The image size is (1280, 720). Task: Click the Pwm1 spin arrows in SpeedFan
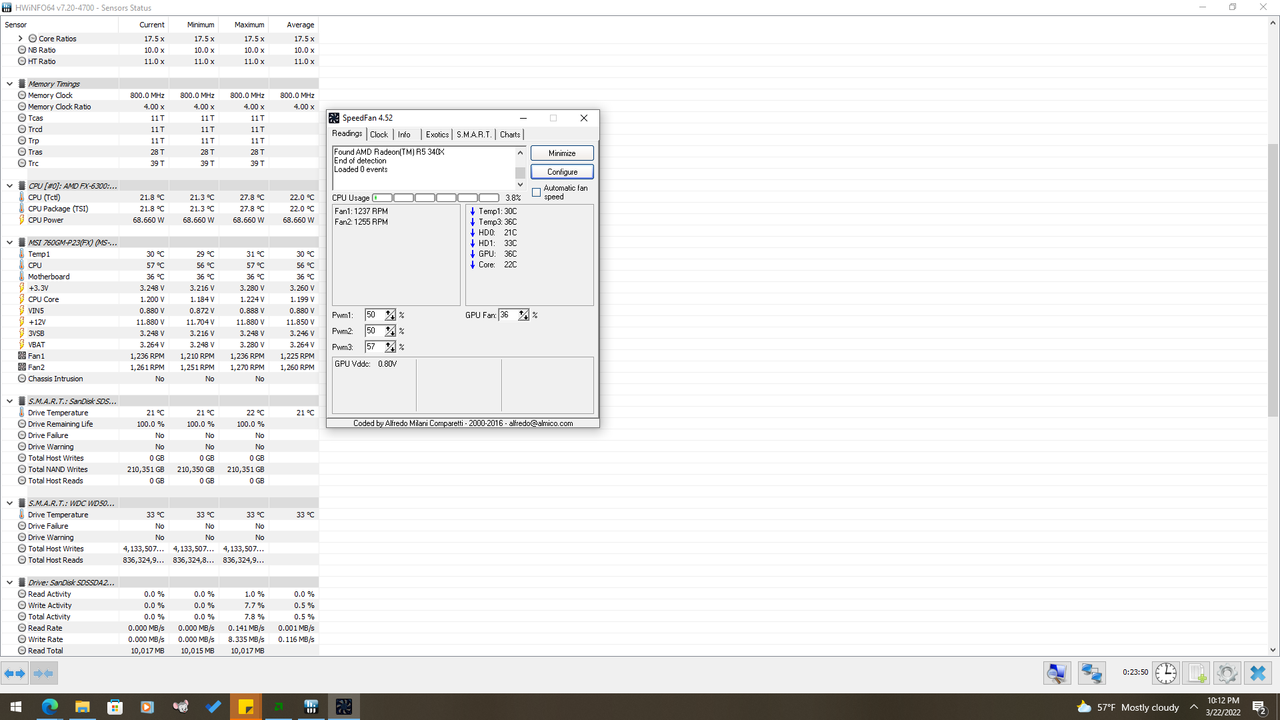click(x=390, y=315)
